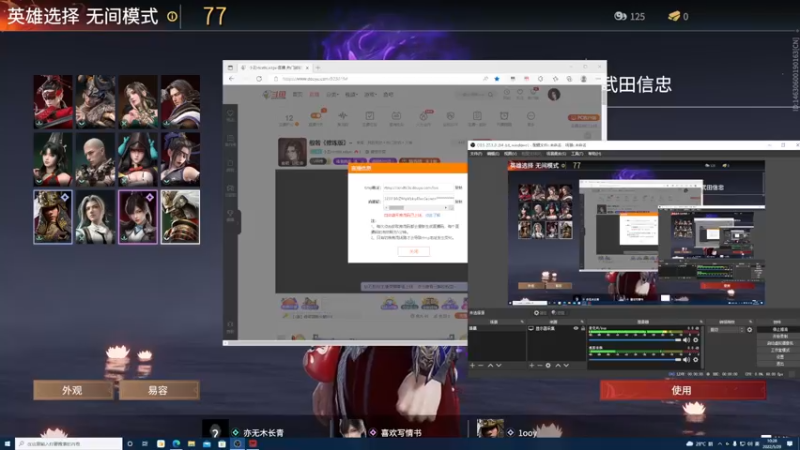Image resolution: width=800 pixels, height=450 pixels.
Task: Click the blue favorites star in address bar
Action: point(497,79)
